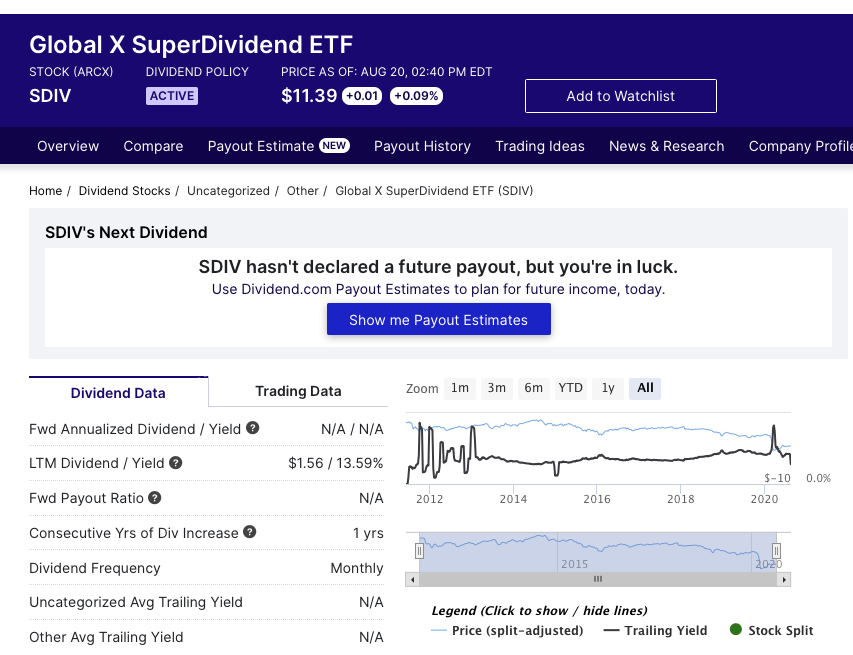Click the $11.39 price value
The height and width of the screenshot is (655, 853).
pyautogui.click(x=309, y=96)
